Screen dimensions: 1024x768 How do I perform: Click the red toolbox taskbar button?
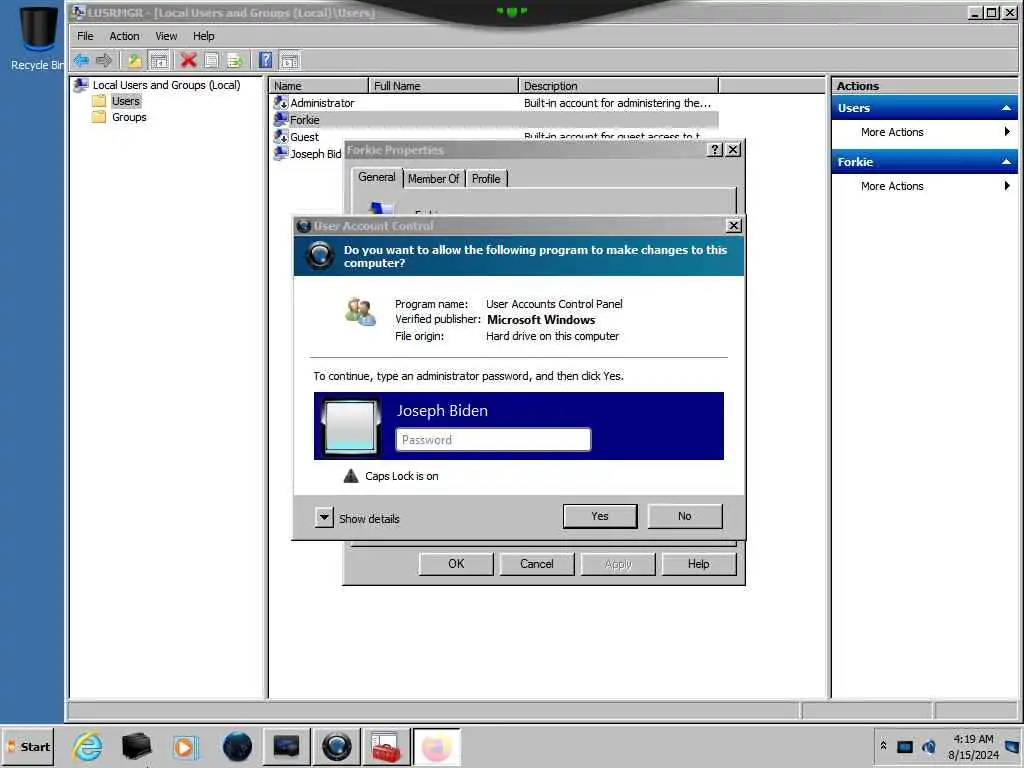386,746
